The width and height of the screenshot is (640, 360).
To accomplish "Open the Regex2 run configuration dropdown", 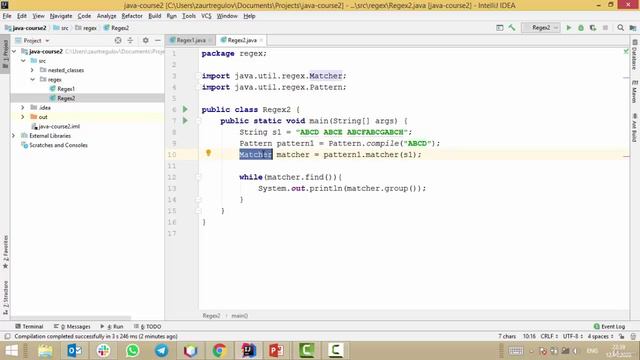I will click(x=541, y=28).
